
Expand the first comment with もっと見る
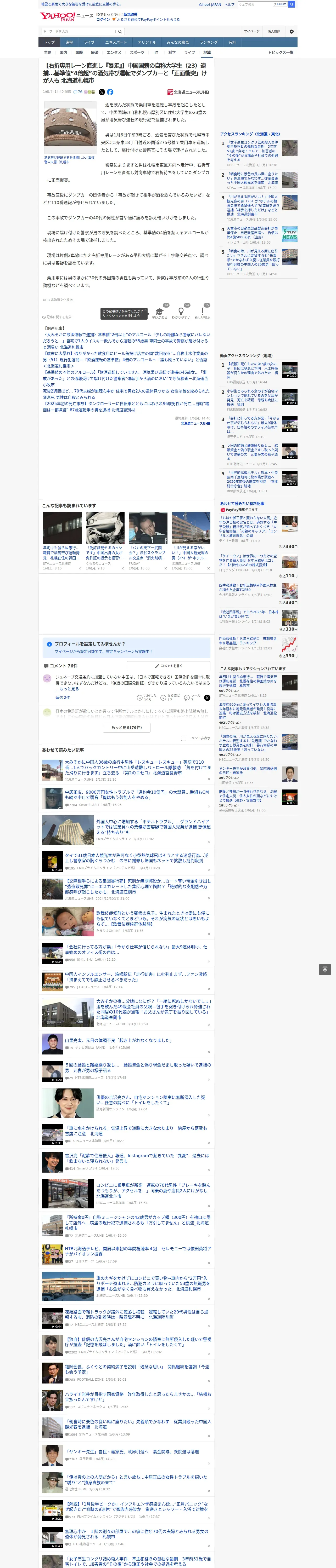[x=70, y=689]
